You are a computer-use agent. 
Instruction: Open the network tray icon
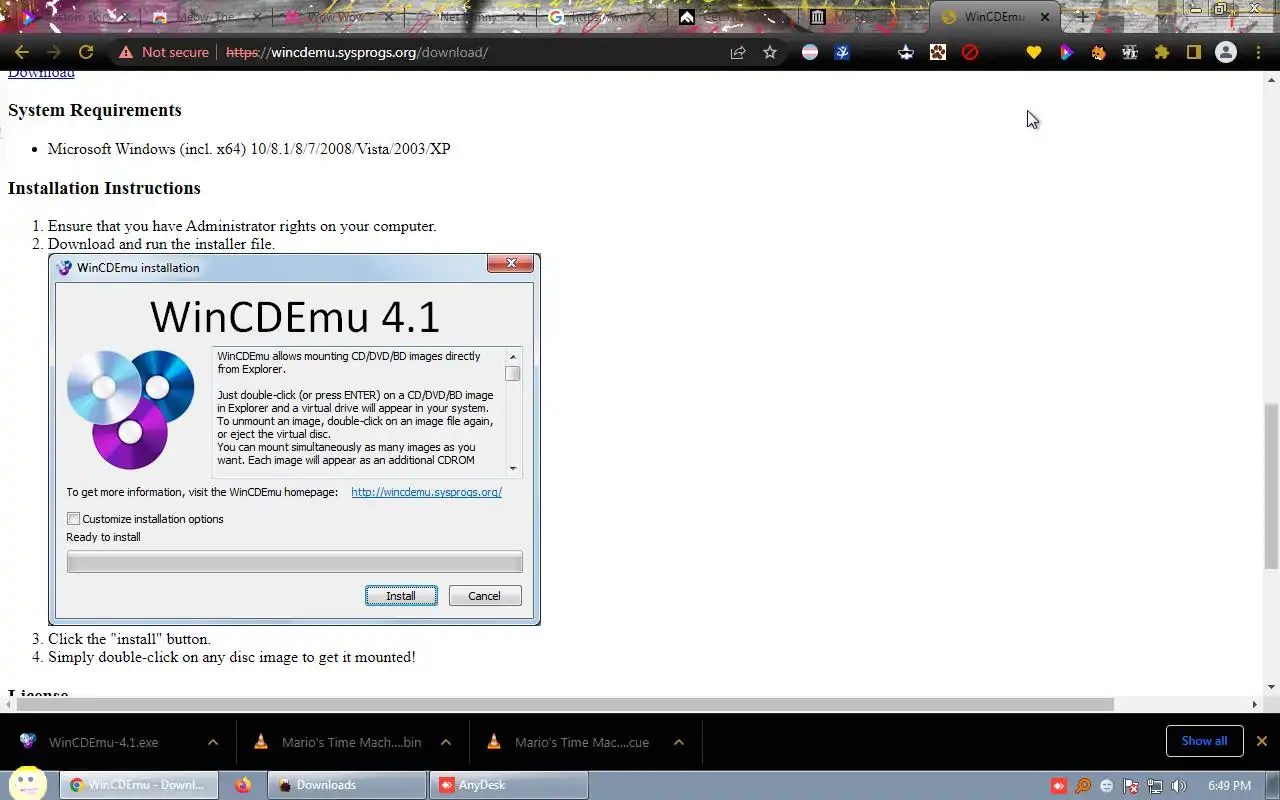click(1155, 786)
